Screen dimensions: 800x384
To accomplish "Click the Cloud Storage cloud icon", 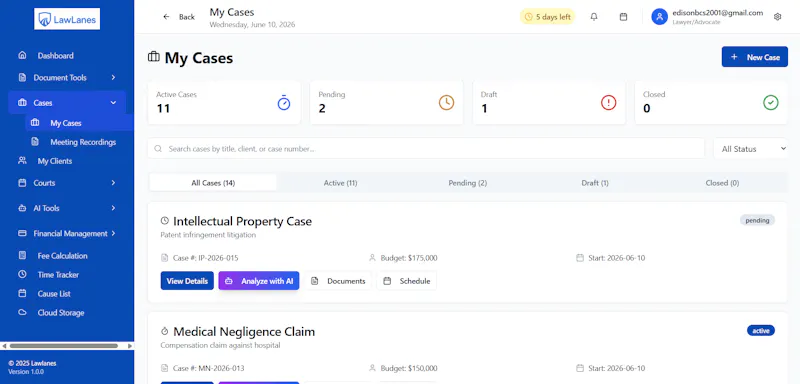I will pyautogui.click(x=22, y=312).
